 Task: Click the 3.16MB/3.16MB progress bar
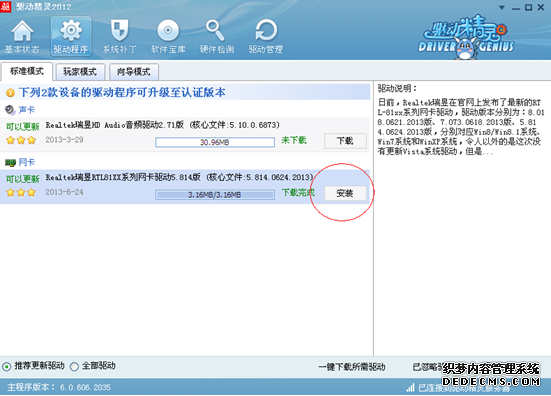[x=215, y=195]
